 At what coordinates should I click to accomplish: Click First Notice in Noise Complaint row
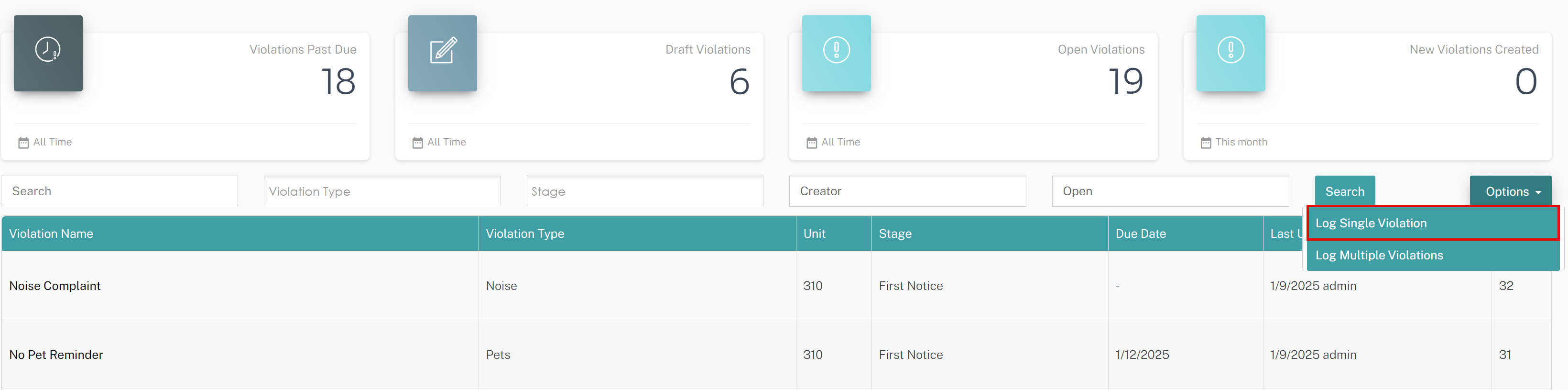tap(911, 286)
